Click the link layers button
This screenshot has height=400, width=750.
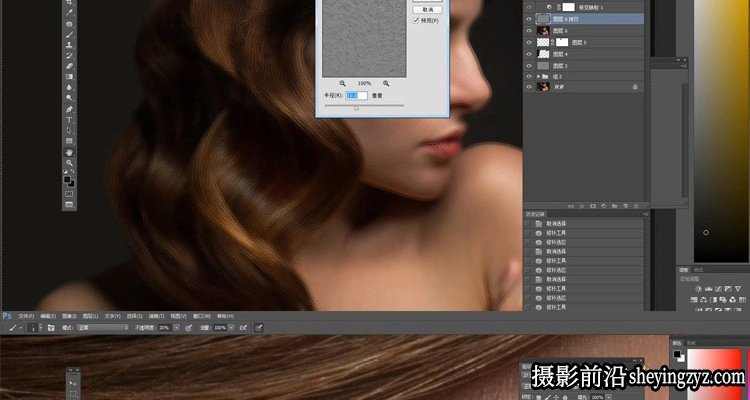tap(571, 206)
